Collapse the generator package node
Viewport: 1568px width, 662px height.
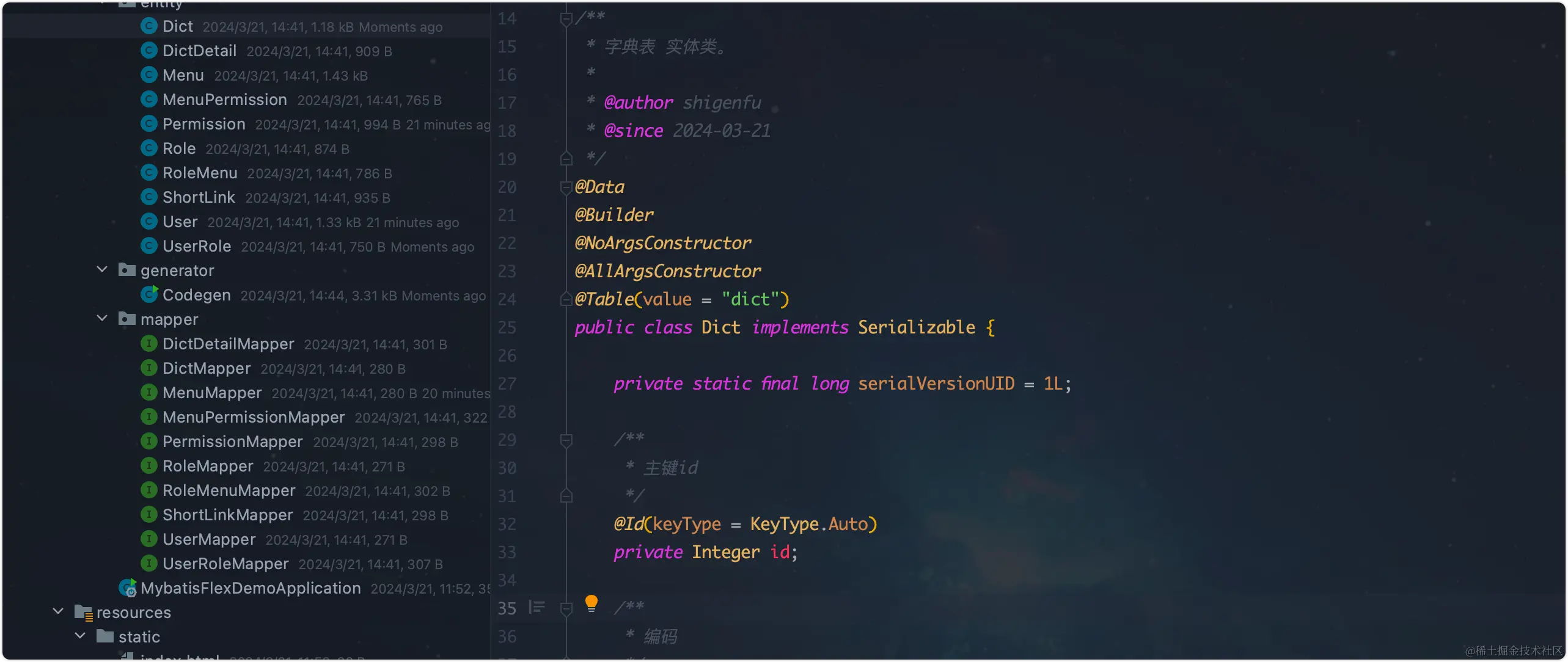[102, 270]
